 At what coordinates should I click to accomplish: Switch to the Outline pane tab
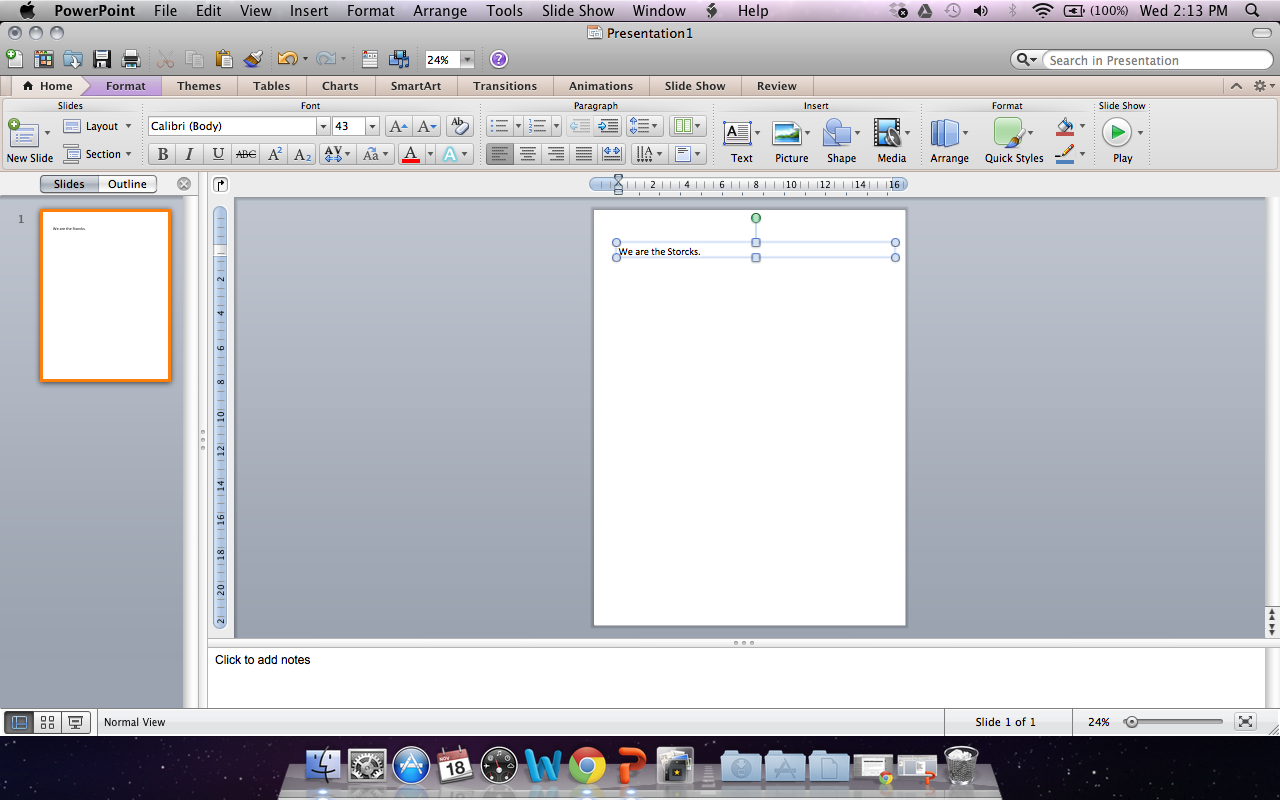128,184
